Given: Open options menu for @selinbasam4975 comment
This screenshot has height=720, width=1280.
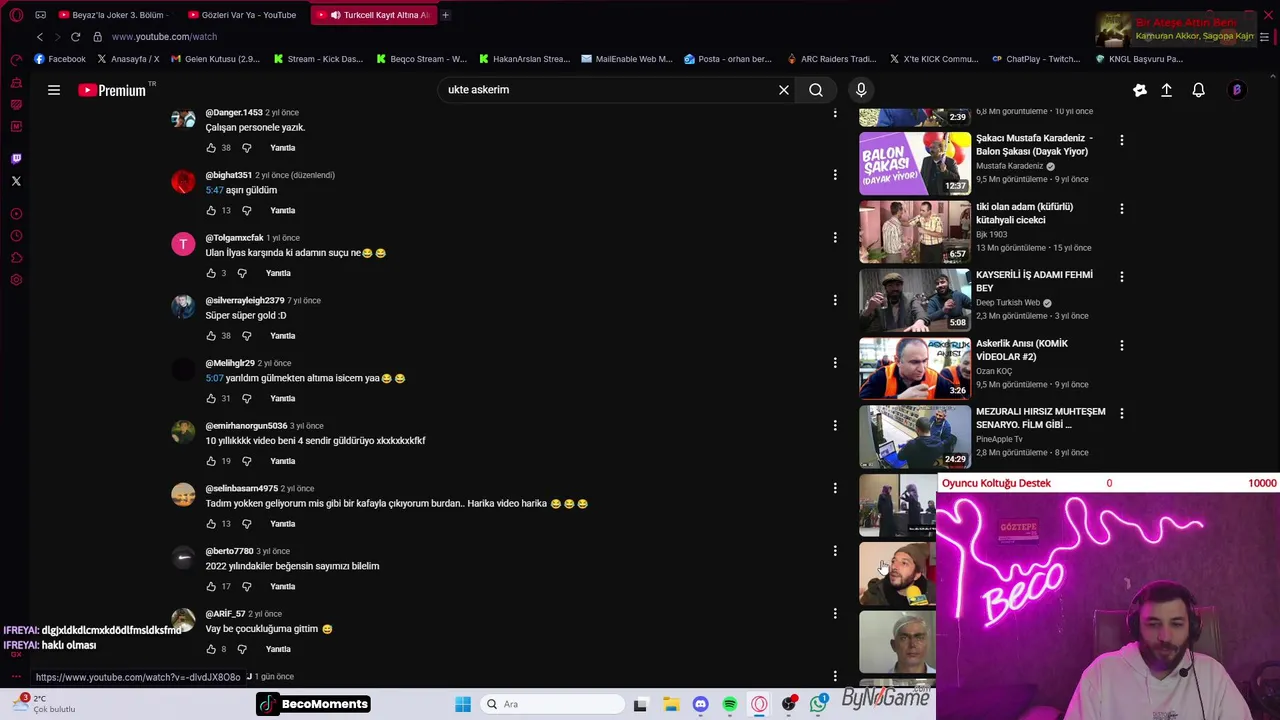Looking at the screenshot, I should (835, 488).
